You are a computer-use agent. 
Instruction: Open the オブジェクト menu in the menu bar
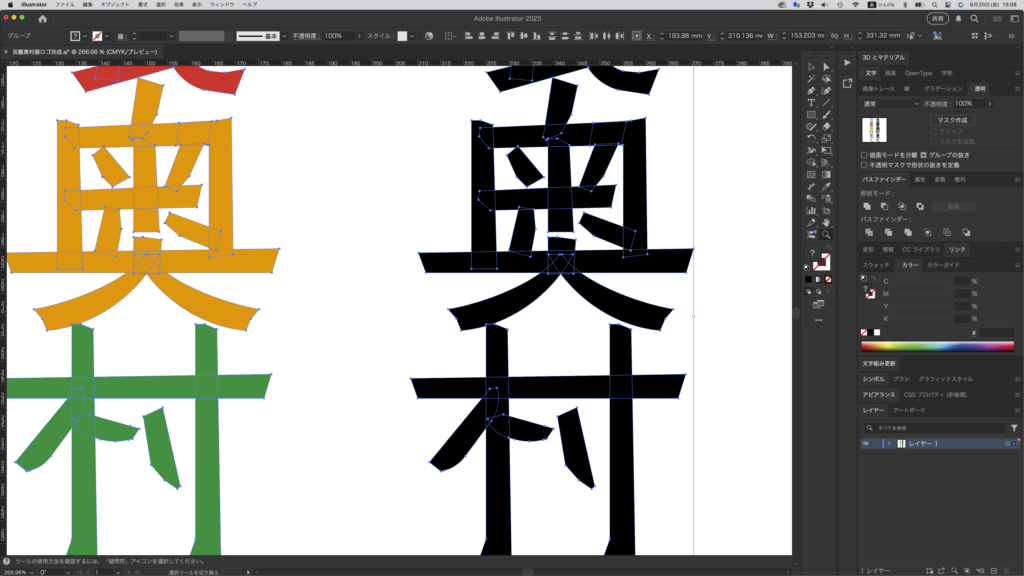(115, 5)
